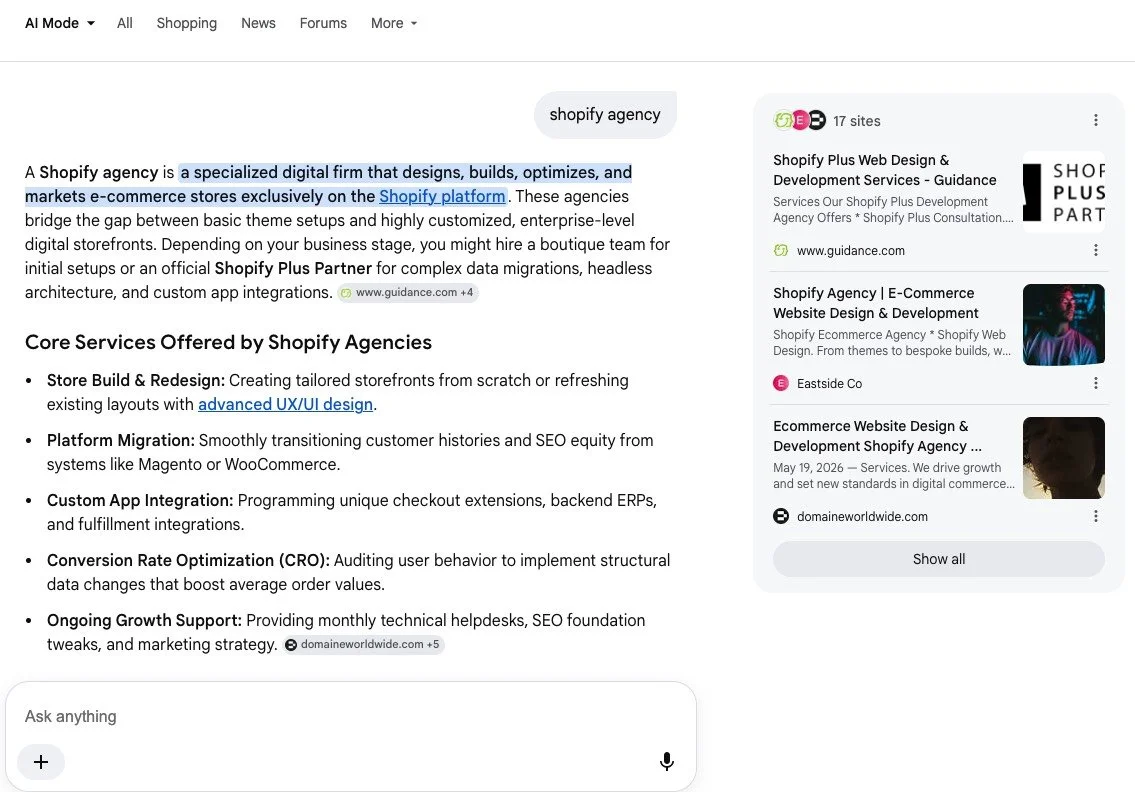Open options for the Eastside Co result
1135x792 pixels.
[x=1096, y=383]
